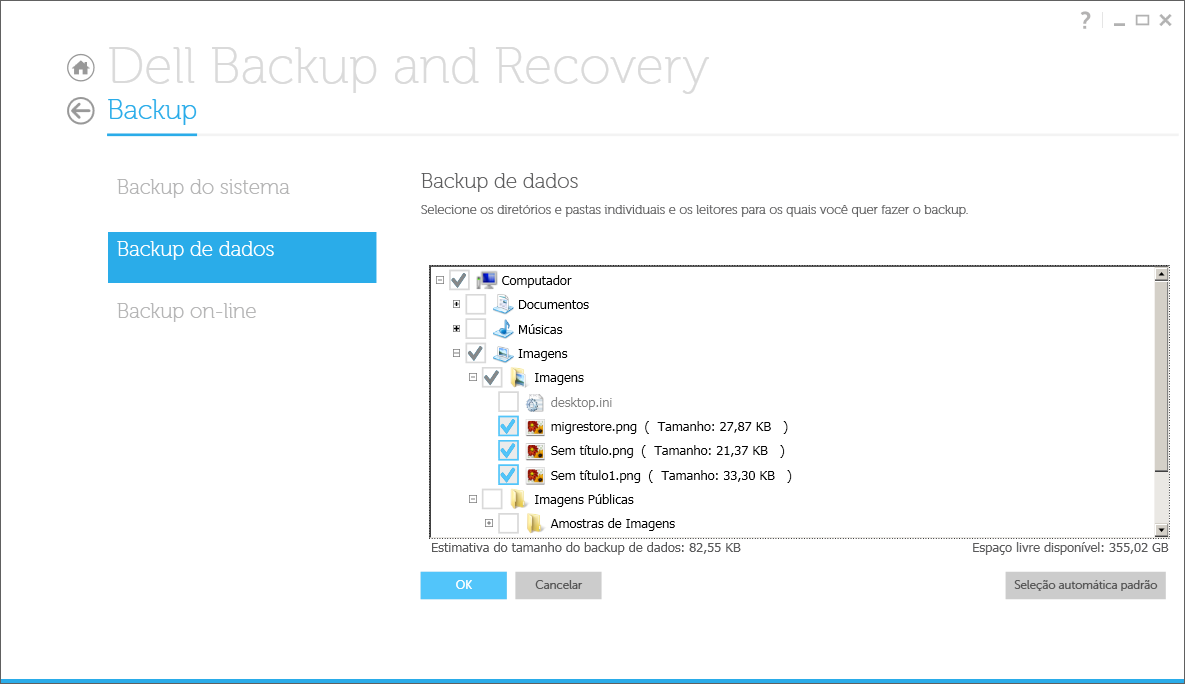Click the Computador computer icon
Image resolution: width=1185 pixels, height=684 pixels.
click(486, 280)
